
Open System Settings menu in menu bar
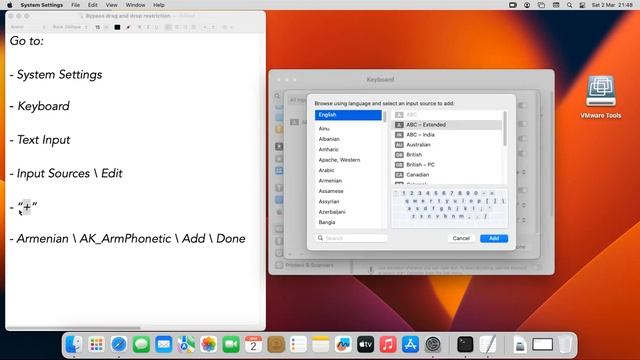click(x=42, y=5)
